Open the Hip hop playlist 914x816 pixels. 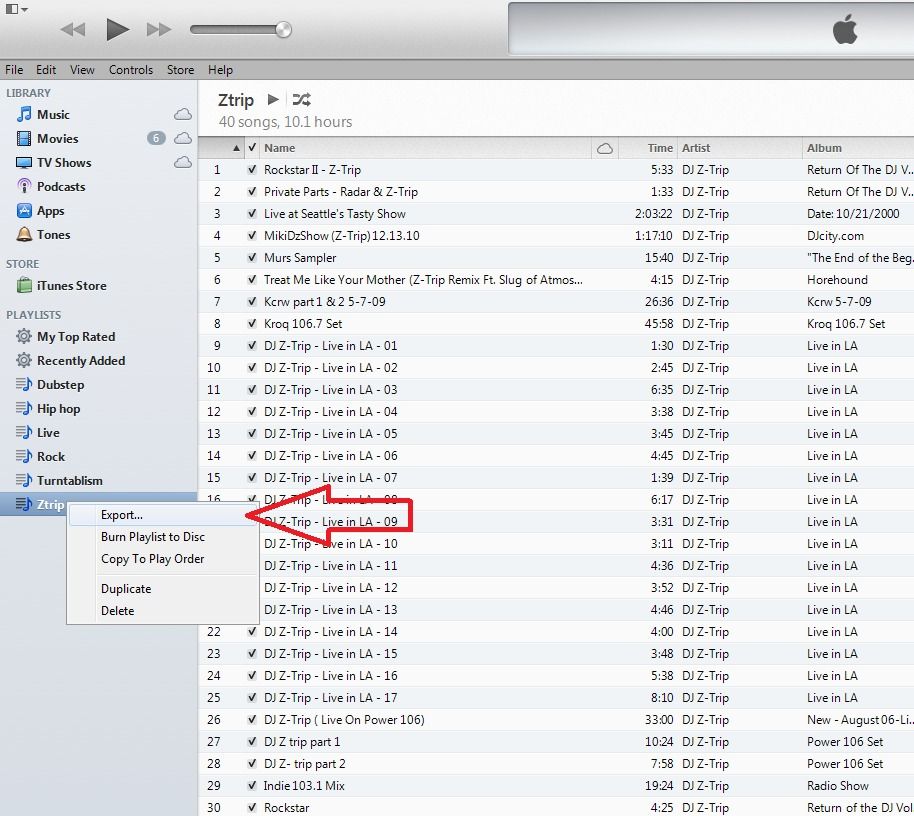coord(58,409)
